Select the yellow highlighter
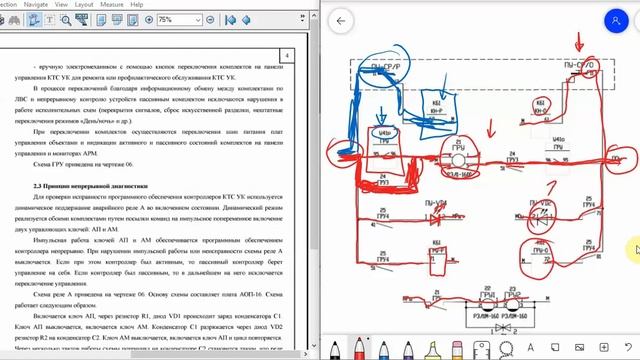The width and height of the screenshot is (640, 360). coord(433,350)
